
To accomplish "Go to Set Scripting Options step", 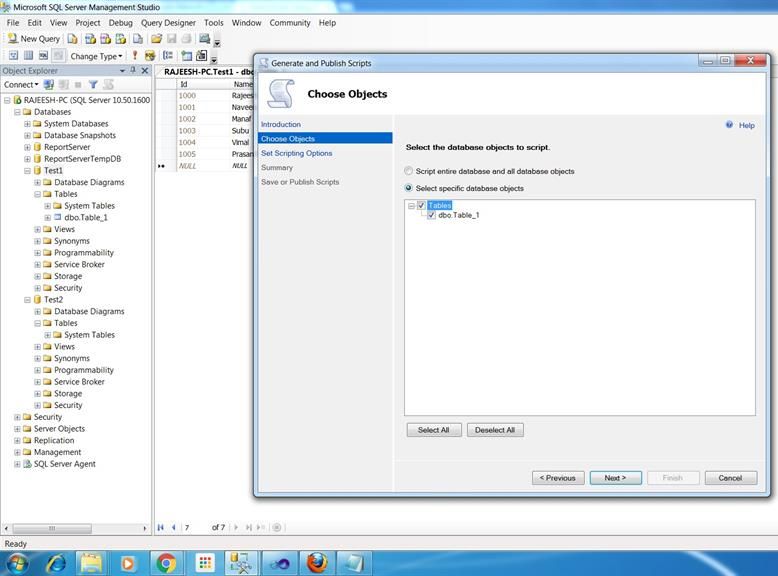I will [x=297, y=153].
